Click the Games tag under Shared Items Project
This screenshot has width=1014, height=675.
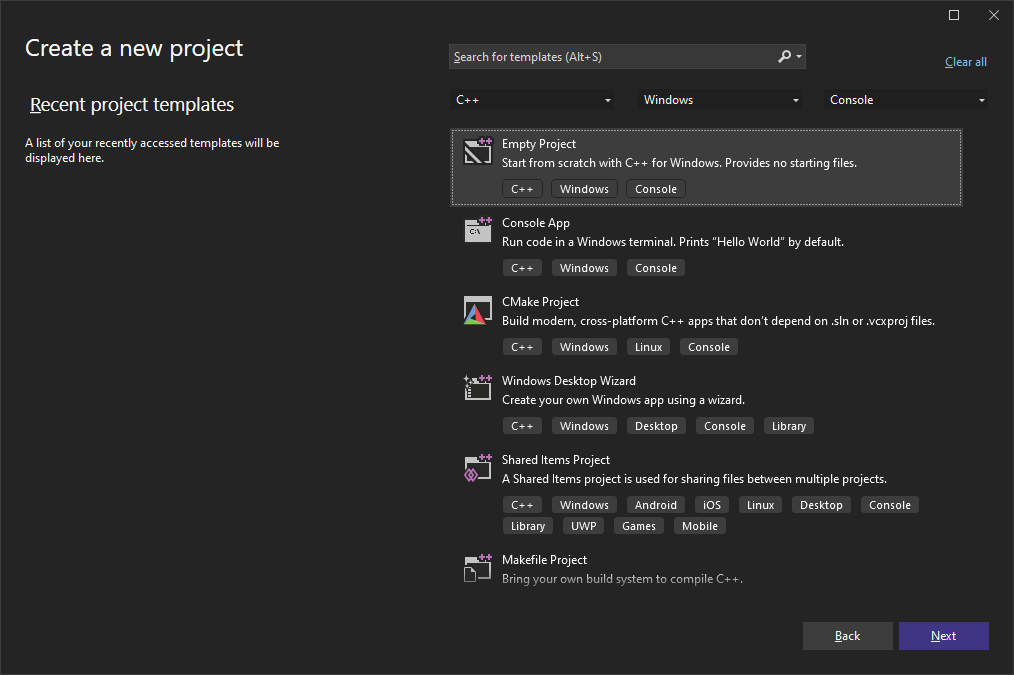point(638,526)
